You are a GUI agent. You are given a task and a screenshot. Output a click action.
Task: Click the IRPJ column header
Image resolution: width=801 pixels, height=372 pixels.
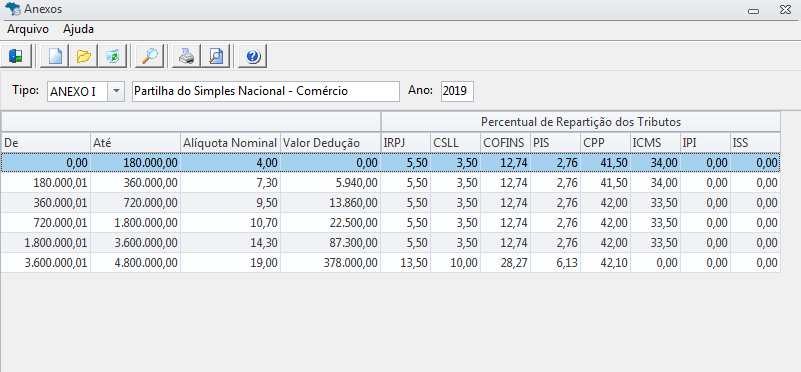(406, 143)
